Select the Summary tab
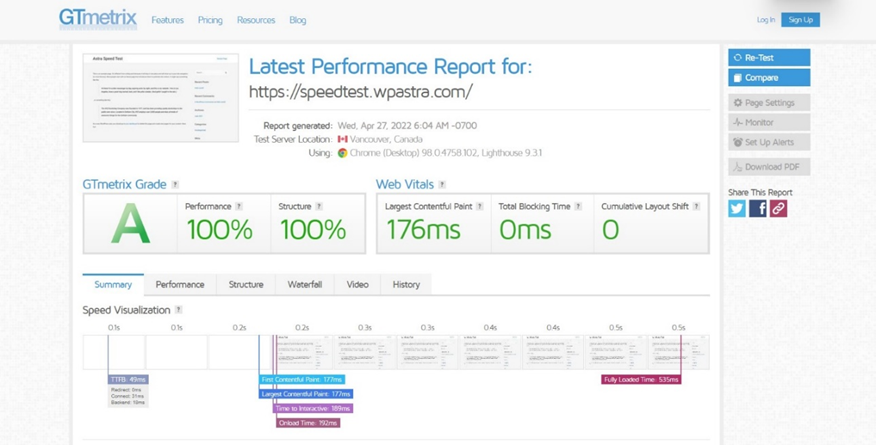Viewport: 876px width, 445px height. pos(113,284)
